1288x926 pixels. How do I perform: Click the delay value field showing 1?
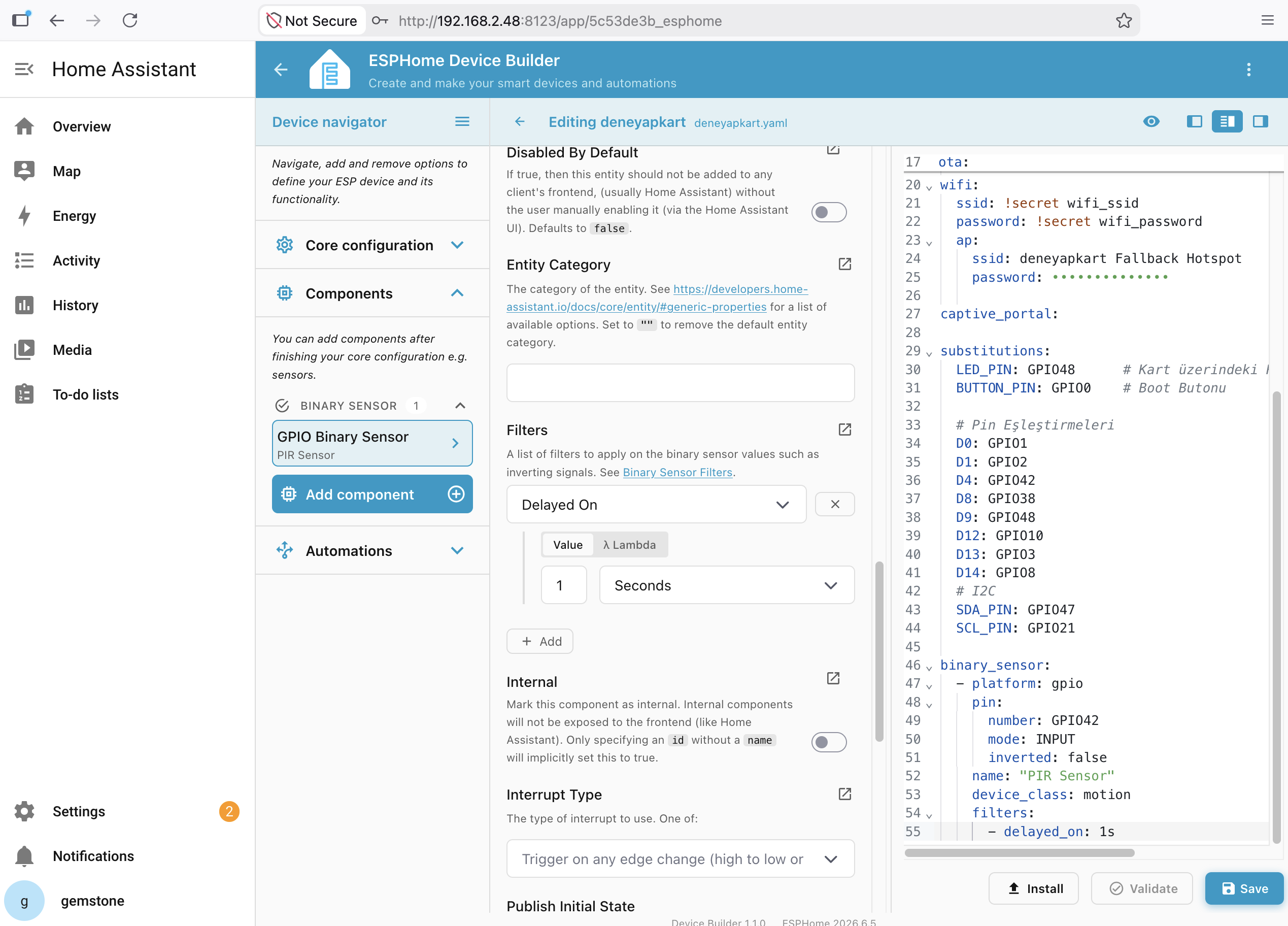(563, 585)
